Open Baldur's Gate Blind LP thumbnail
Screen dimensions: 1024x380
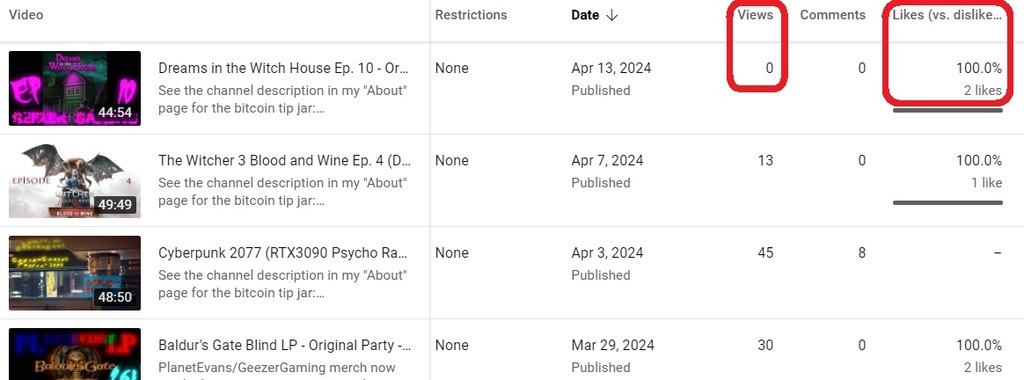[74, 354]
